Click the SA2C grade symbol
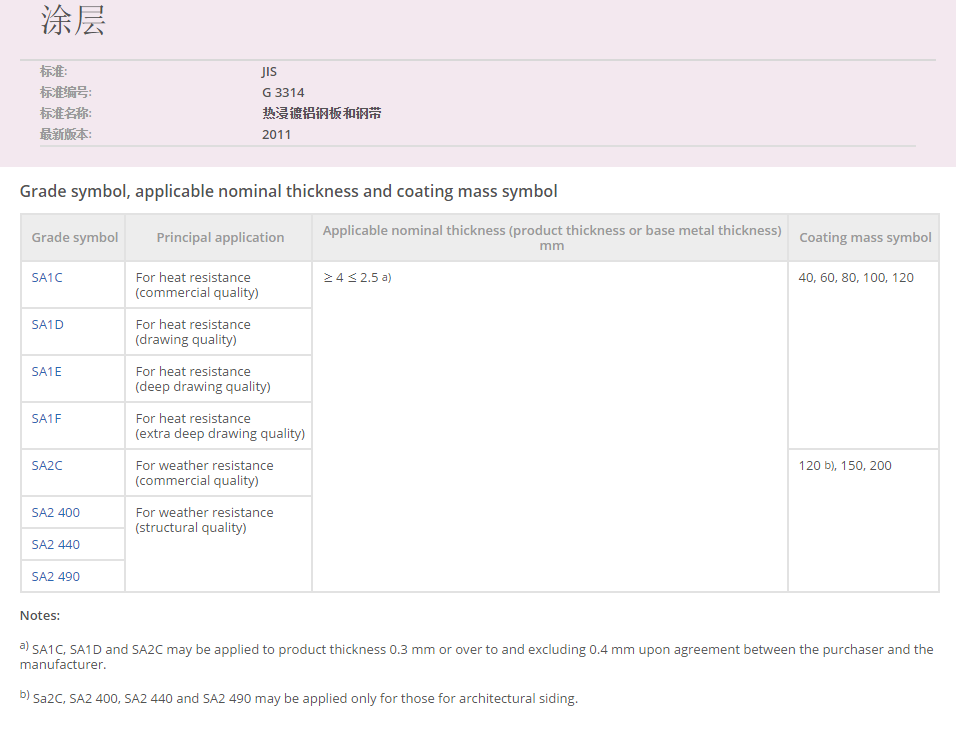Screen dimensions: 956x732 point(47,466)
